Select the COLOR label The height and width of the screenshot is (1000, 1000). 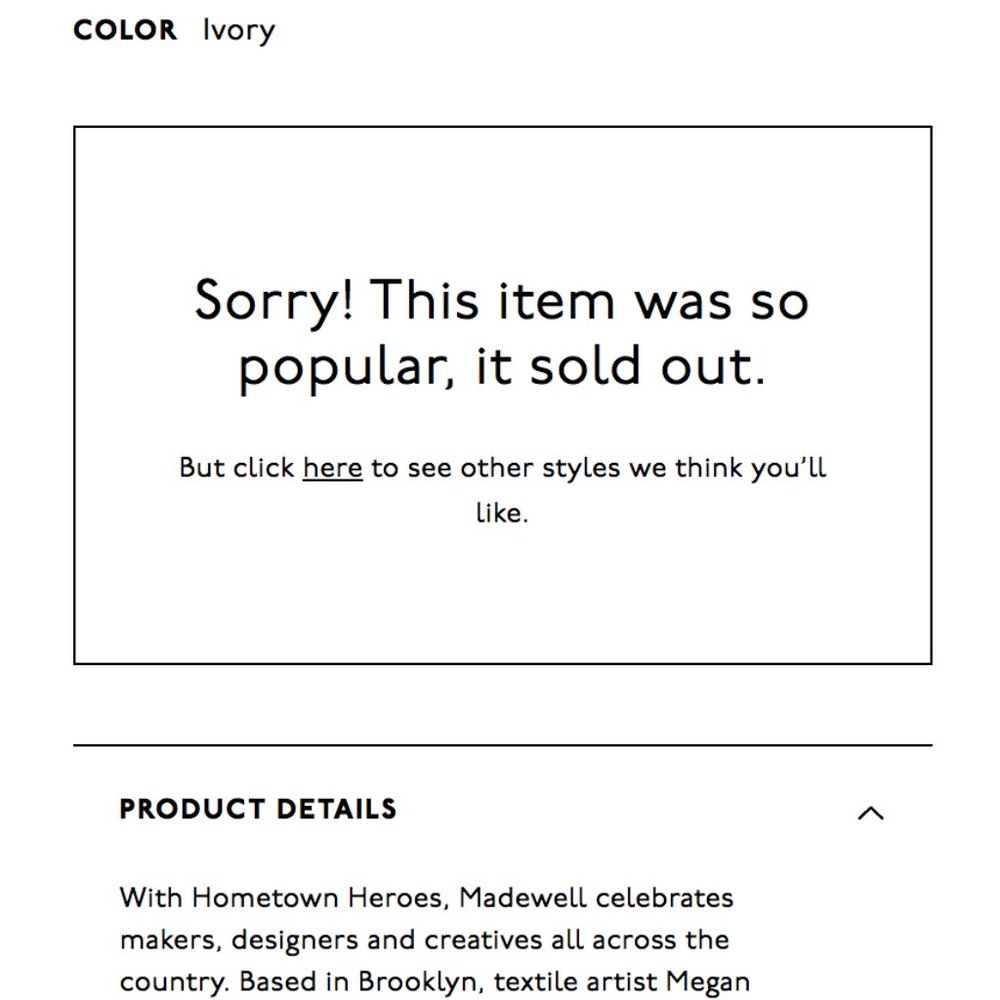click(x=125, y=30)
